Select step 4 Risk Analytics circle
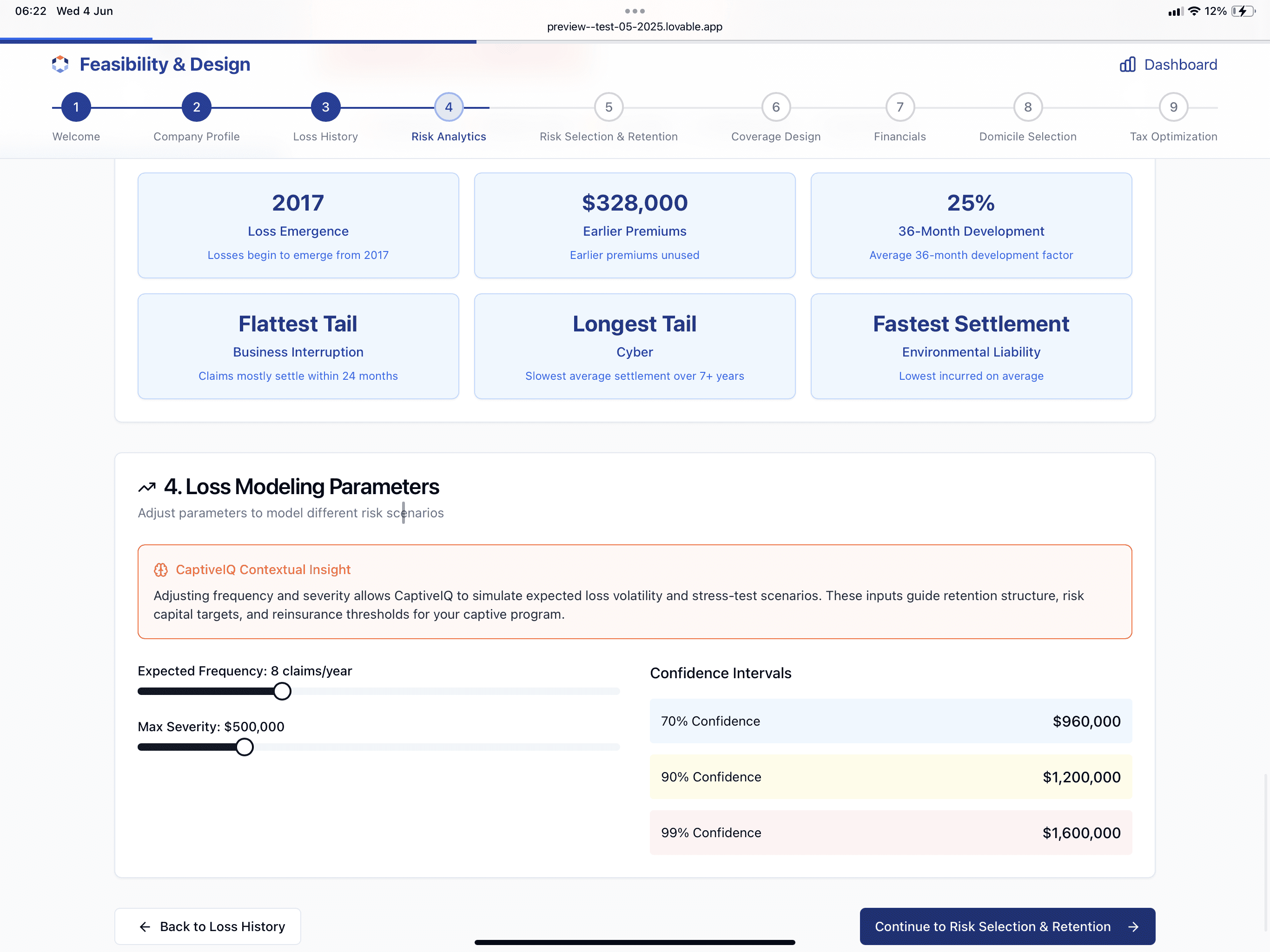Image resolution: width=1270 pixels, height=952 pixels. click(x=449, y=107)
